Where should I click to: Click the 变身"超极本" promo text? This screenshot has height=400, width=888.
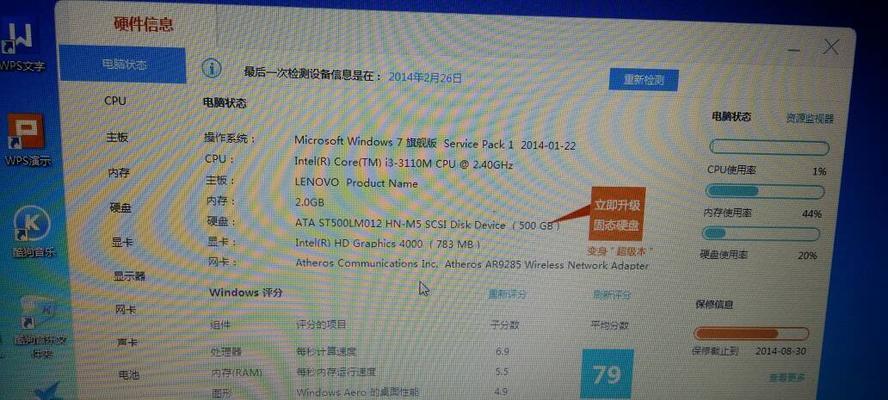click(620, 250)
